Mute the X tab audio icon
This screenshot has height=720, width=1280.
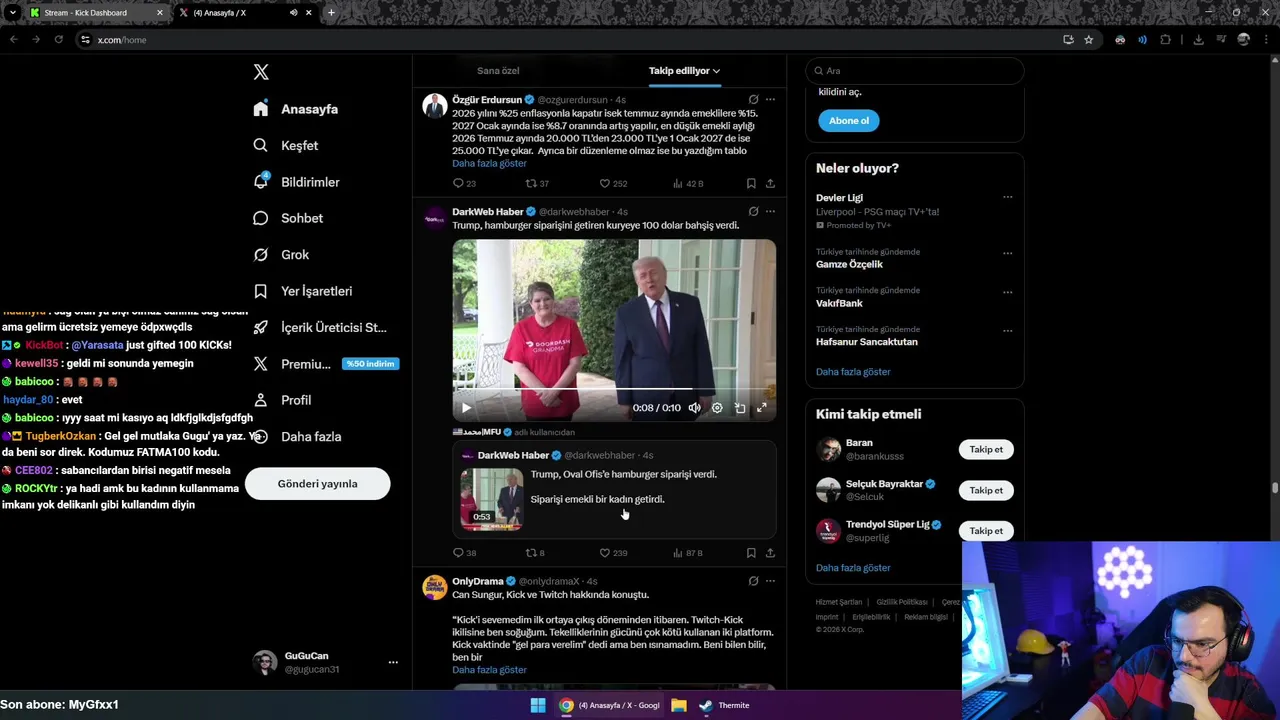293,13
